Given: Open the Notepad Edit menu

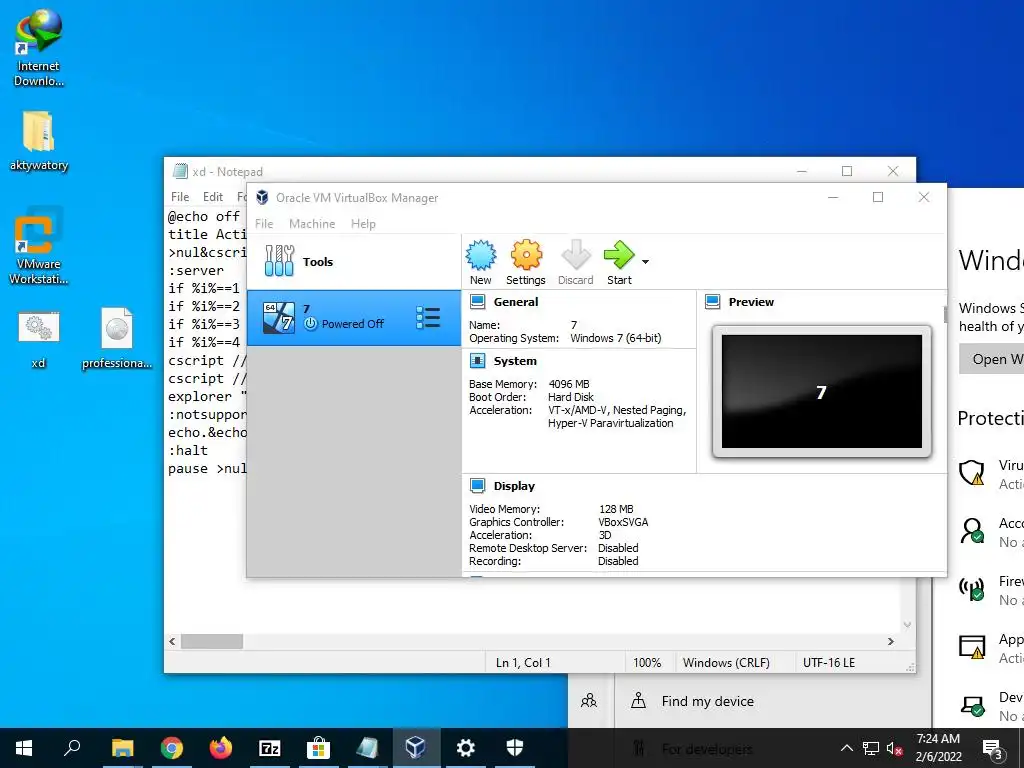Looking at the screenshot, I should (213, 197).
